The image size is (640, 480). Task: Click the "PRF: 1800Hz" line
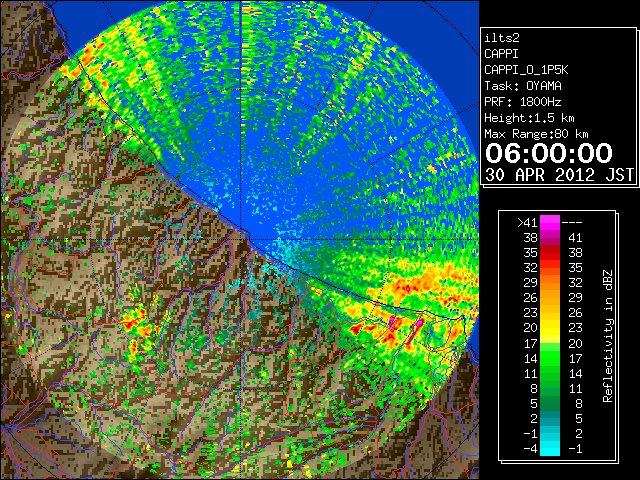(x=522, y=102)
